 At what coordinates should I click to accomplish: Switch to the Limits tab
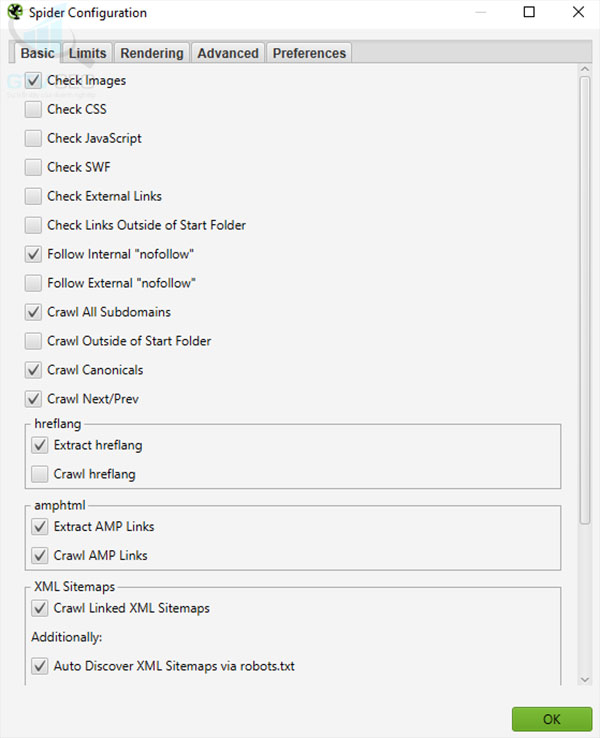point(88,53)
